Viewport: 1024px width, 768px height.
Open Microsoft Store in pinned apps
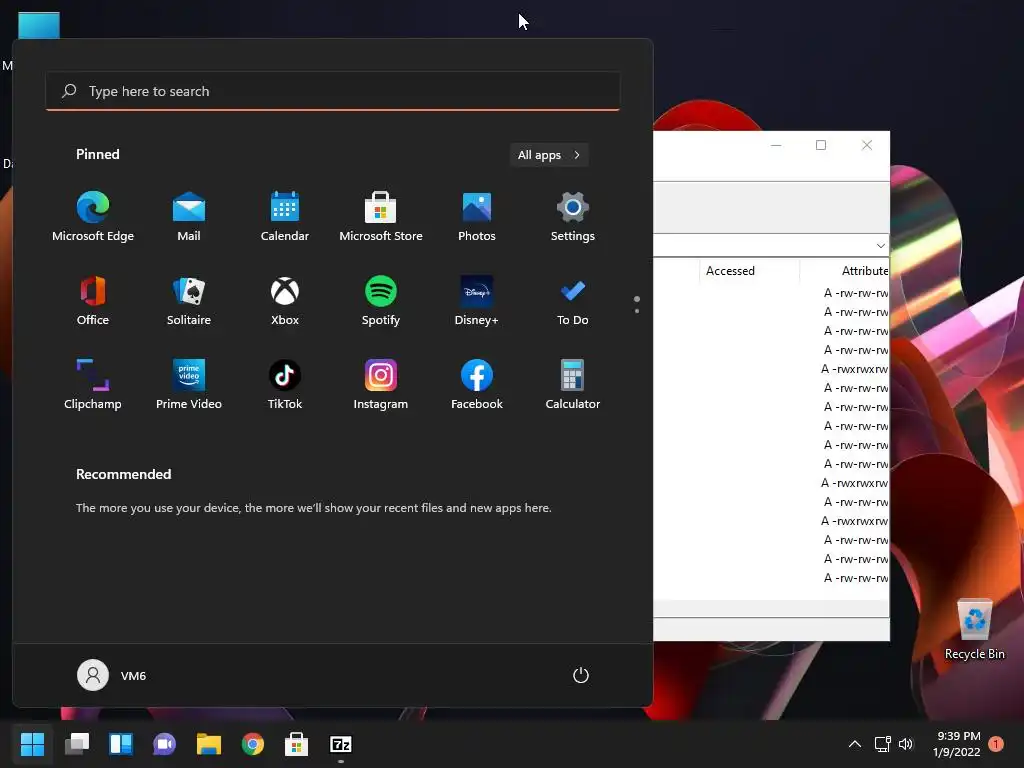point(381,217)
